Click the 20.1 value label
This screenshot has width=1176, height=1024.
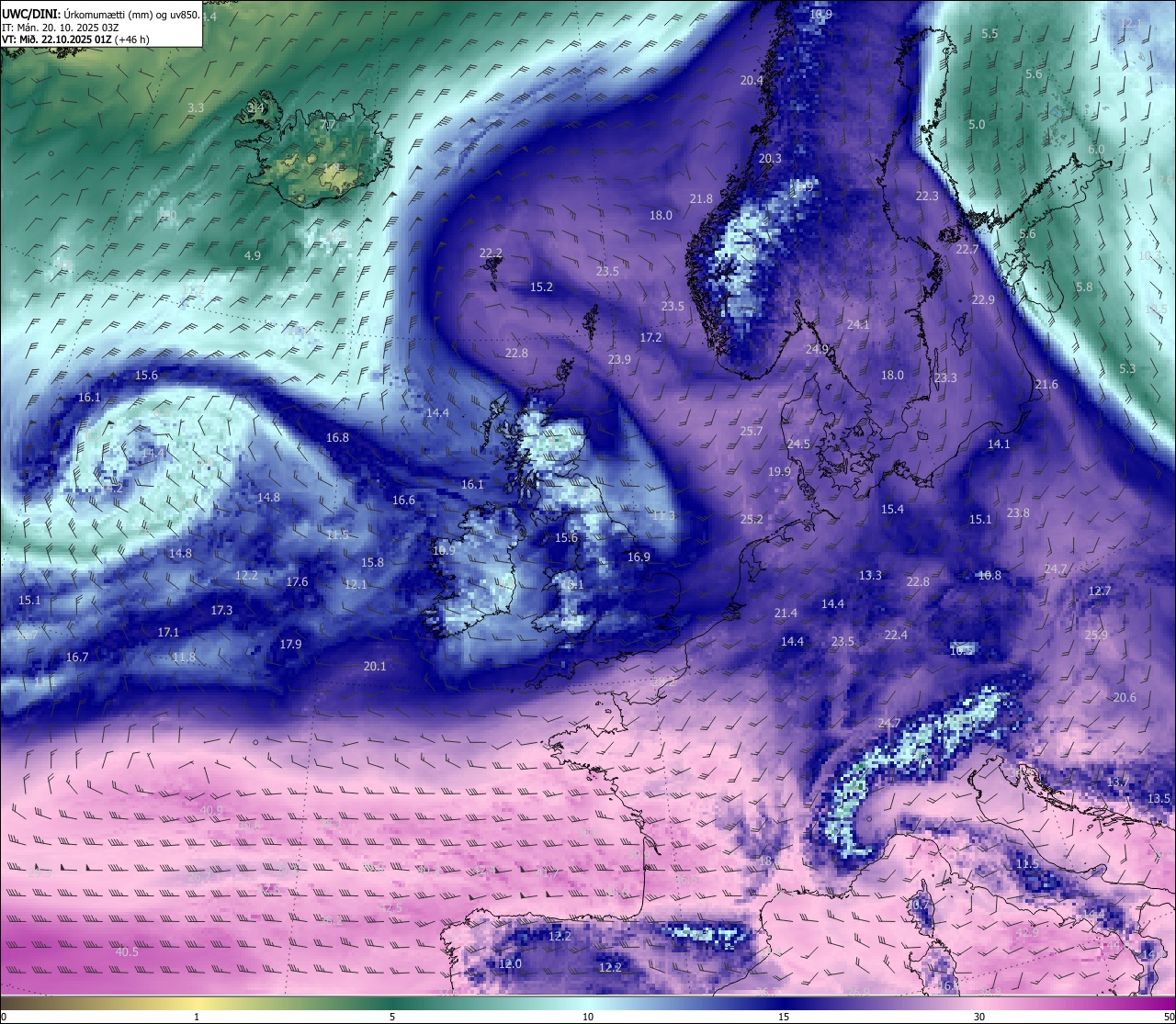coord(375,667)
